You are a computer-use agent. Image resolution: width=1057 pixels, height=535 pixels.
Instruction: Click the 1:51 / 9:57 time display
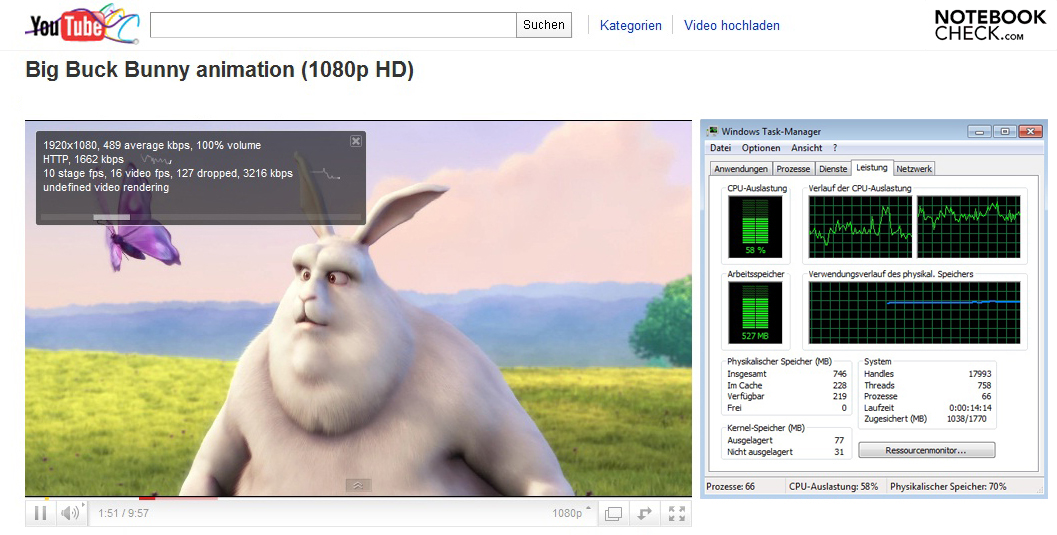coord(123,513)
